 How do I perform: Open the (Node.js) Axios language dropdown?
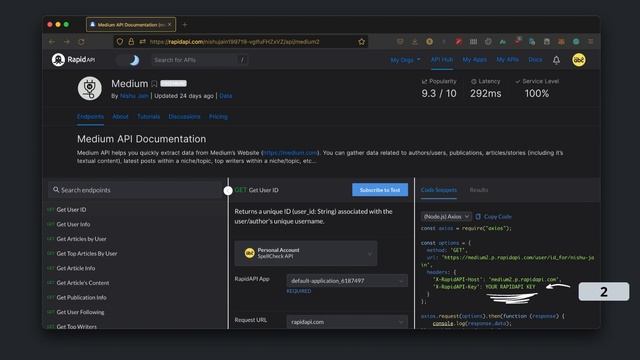[446, 216]
